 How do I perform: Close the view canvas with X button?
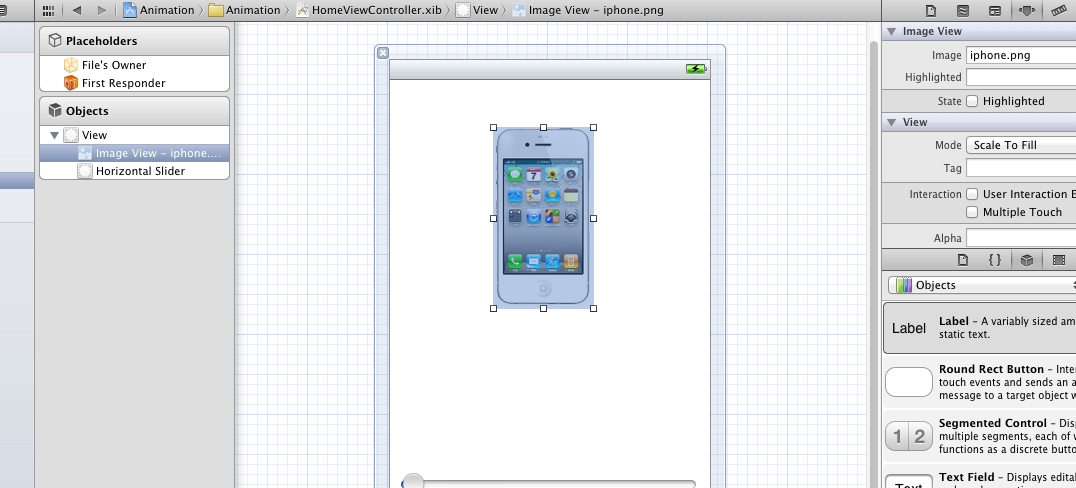383,53
